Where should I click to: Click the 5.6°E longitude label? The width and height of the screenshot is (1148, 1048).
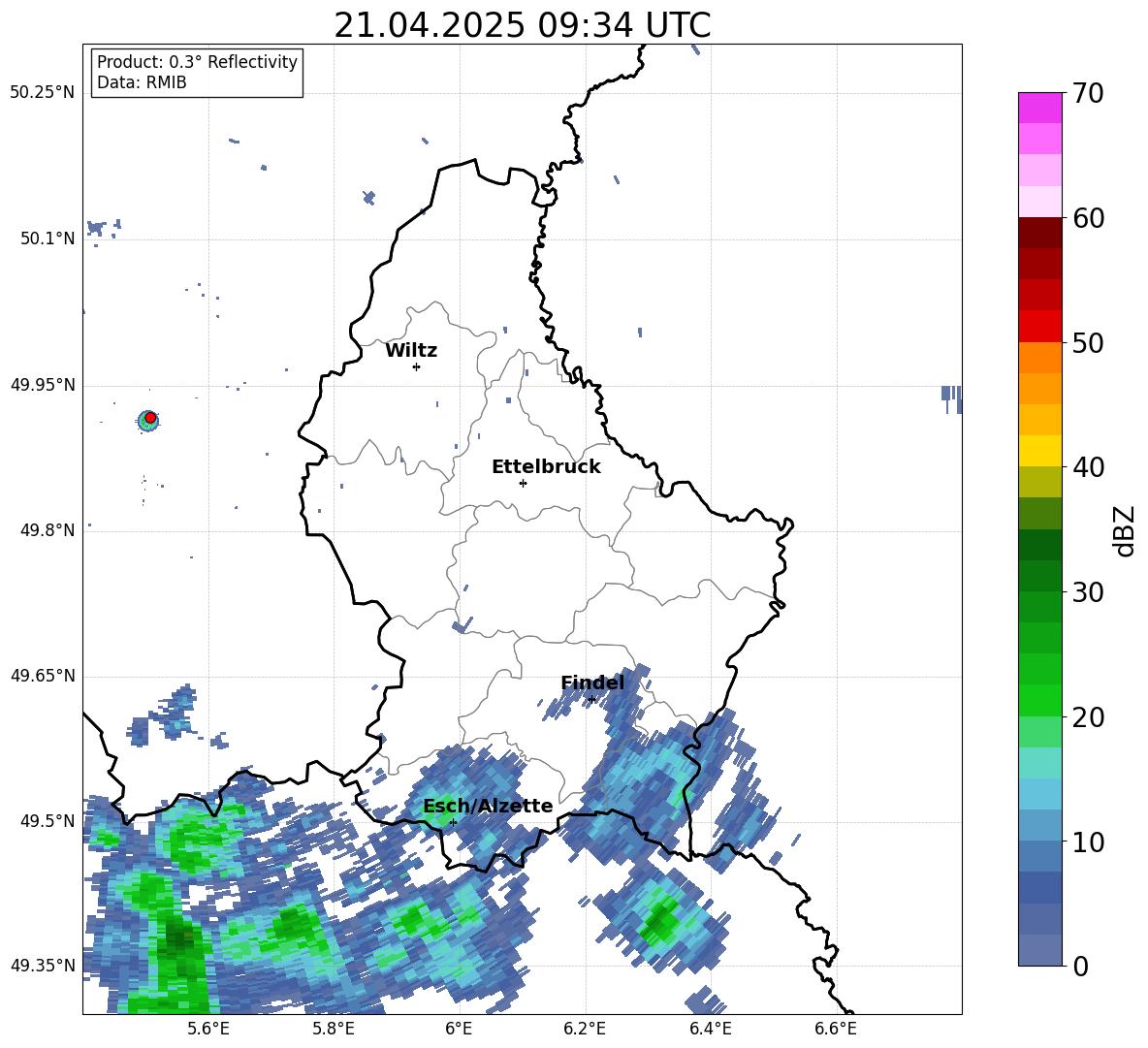pos(208,1029)
